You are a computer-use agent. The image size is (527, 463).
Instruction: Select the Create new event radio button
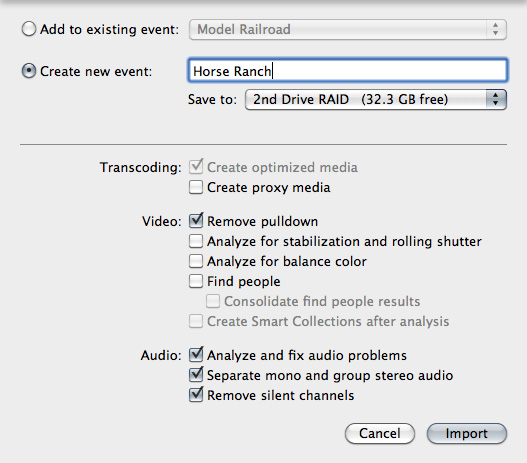pyautogui.click(x=29, y=71)
